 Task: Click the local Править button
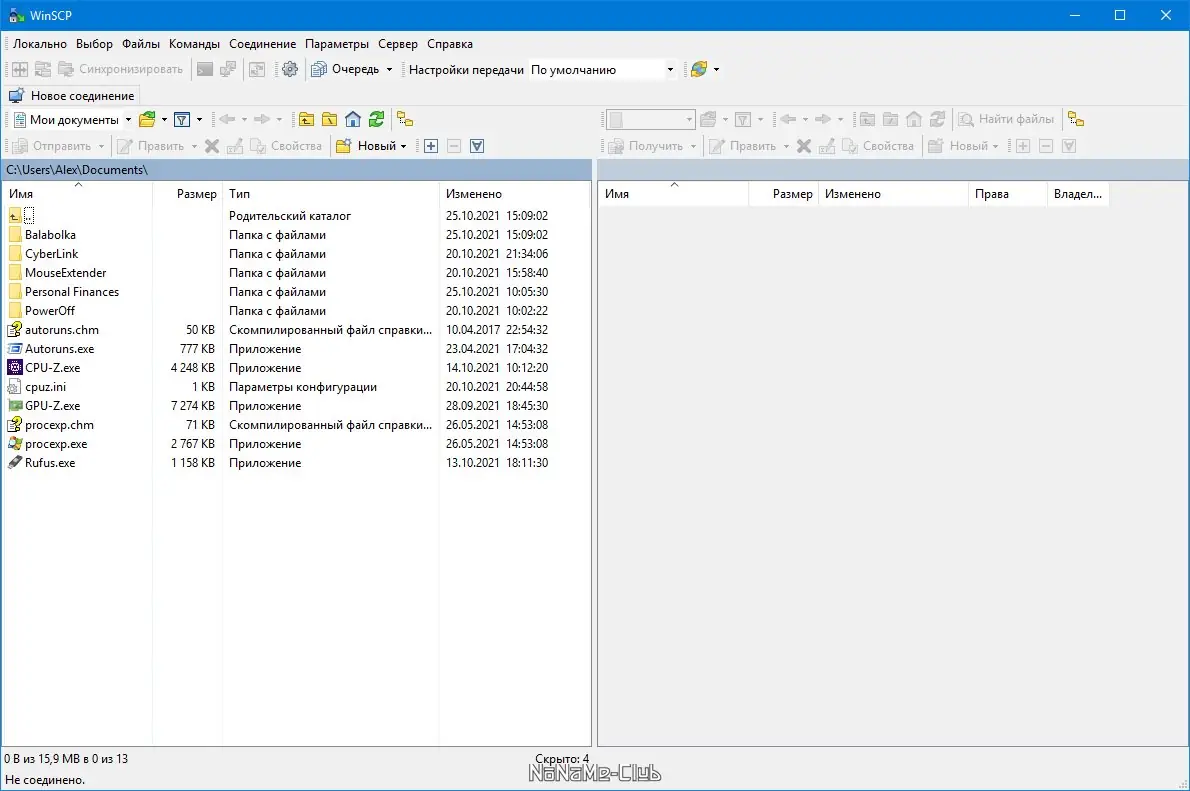[150, 146]
